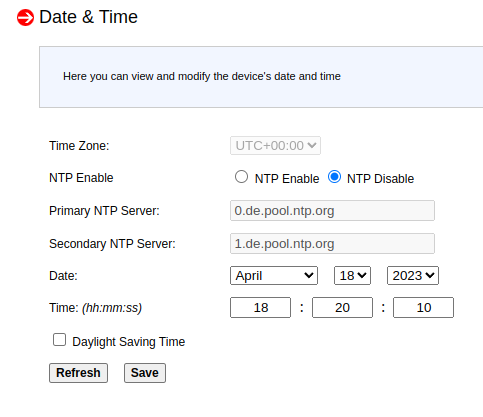The height and width of the screenshot is (417, 483).
Task: Click the Date & Time page heading
Action: [x=88, y=17]
